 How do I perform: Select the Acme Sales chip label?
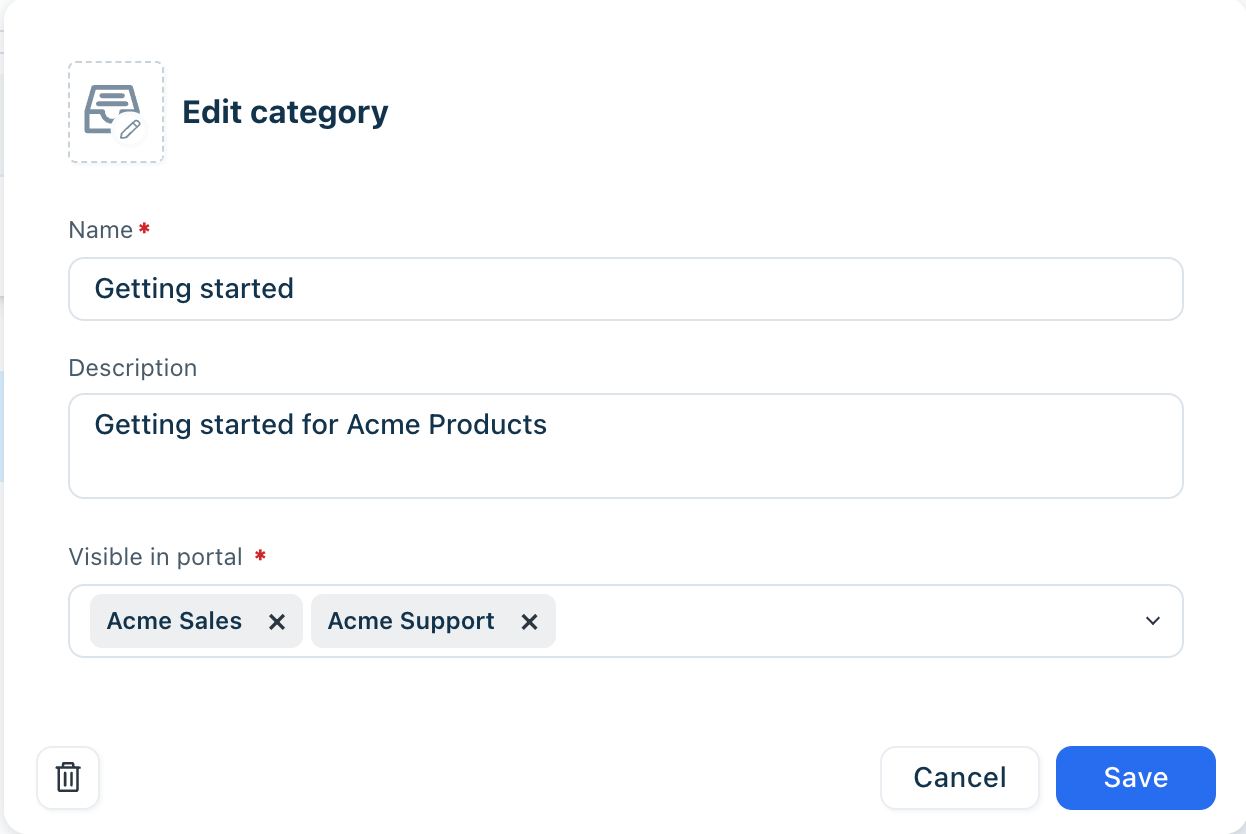174,621
